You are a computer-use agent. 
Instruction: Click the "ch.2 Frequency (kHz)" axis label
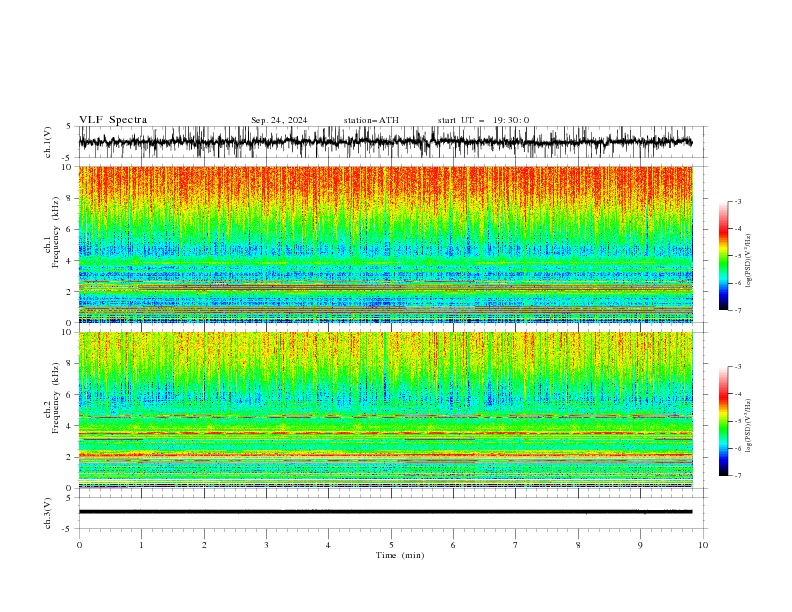click(52, 398)
